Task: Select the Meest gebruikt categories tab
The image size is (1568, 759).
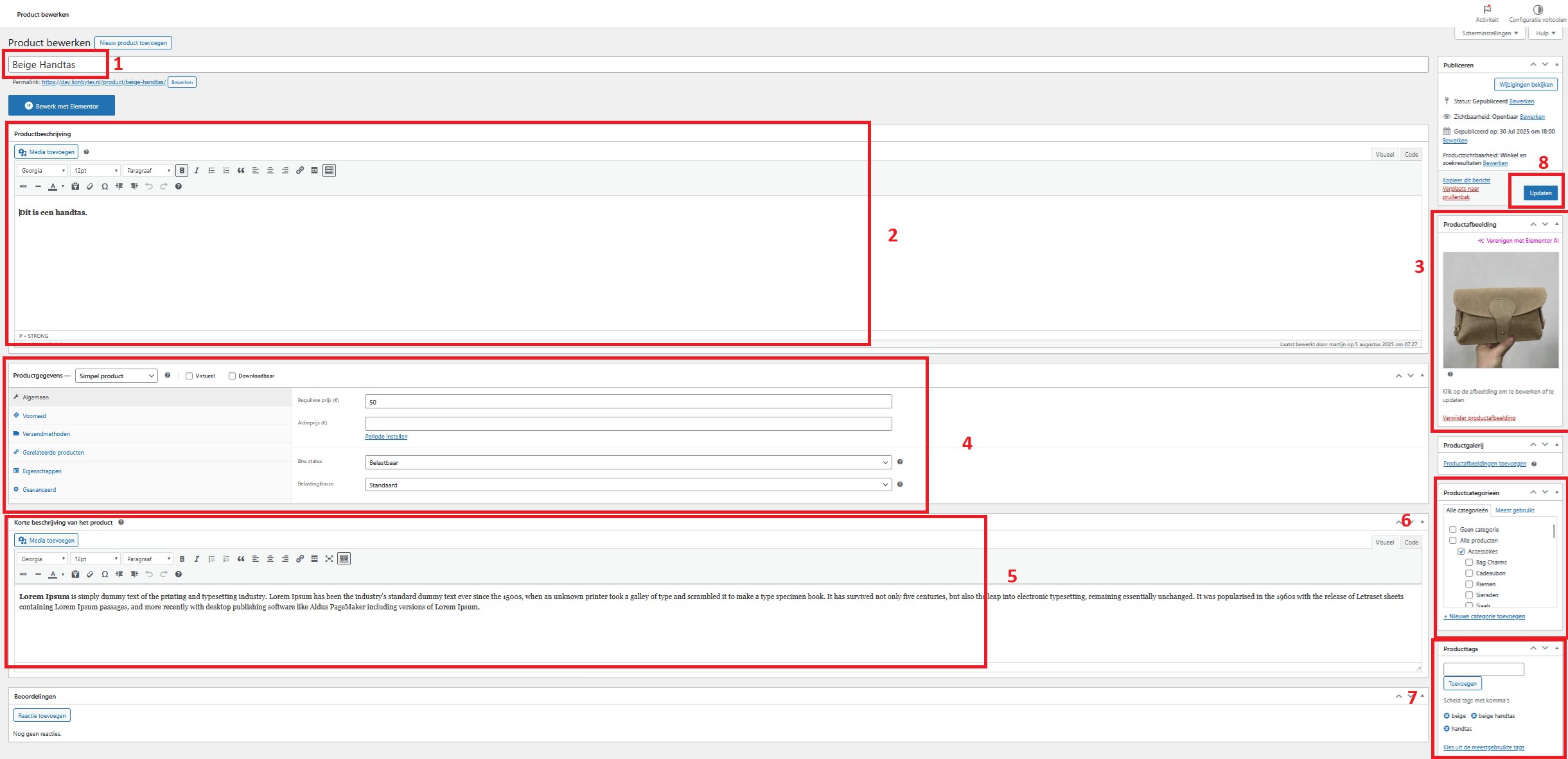Action: tap(1515, 510)
